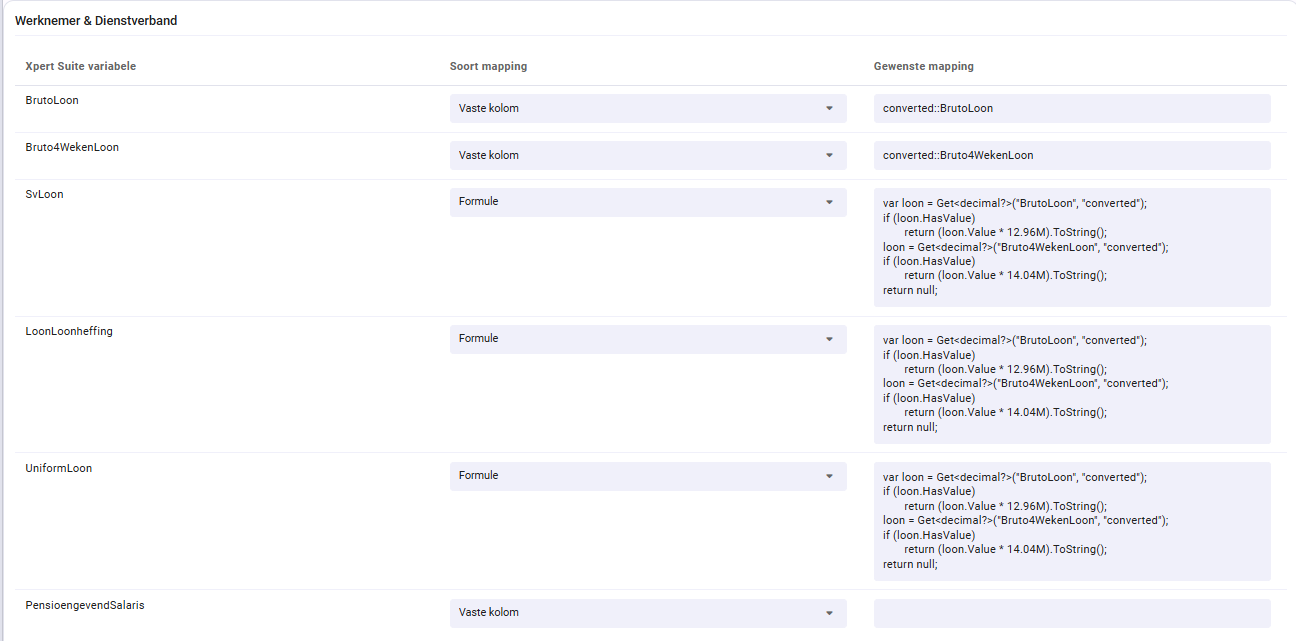Open the Formule dropdown for SvLoon
1296x641 pixels.
click(x=648, y=202)
